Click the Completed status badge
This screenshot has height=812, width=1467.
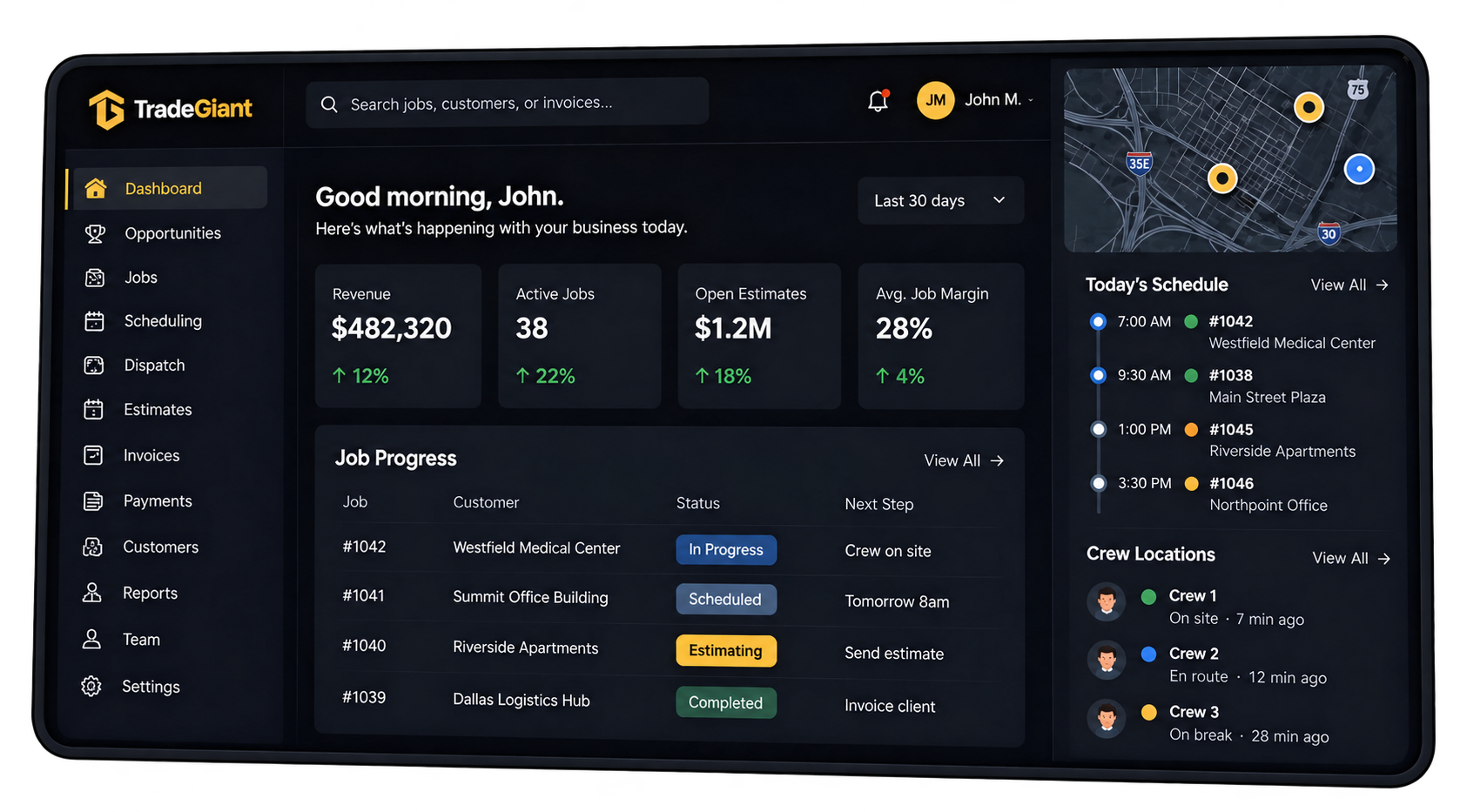tap(726, 702)
